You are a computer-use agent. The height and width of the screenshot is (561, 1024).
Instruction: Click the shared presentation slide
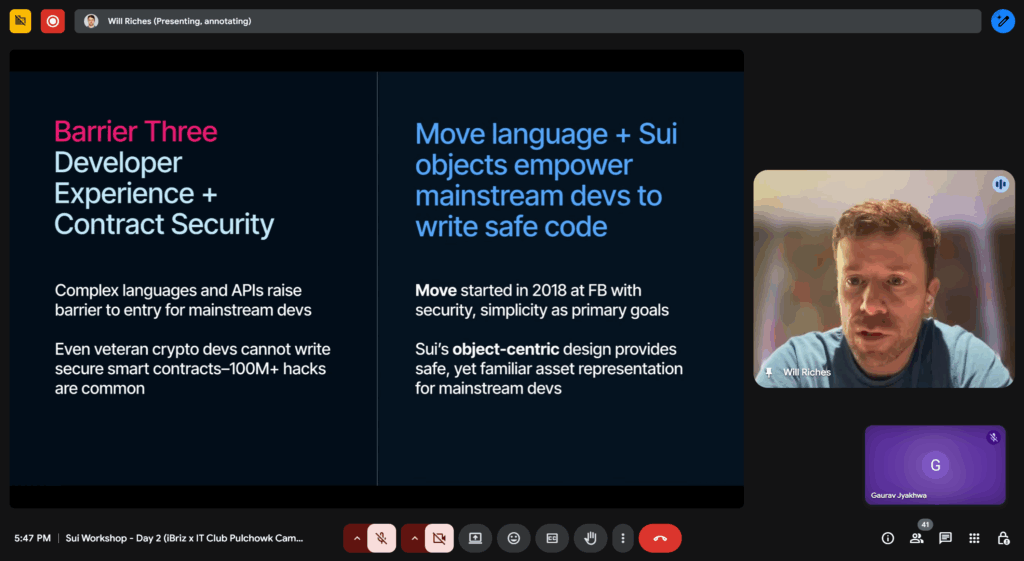click(377, 279)
